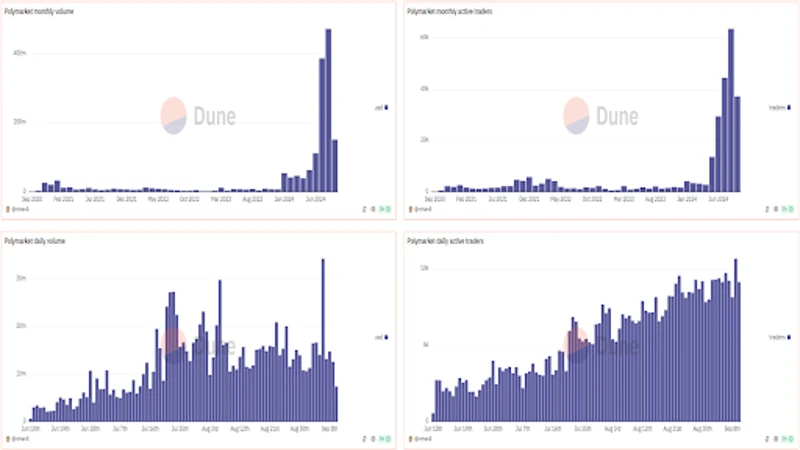Open the Polymarket daily active traders title

point(445,241)
